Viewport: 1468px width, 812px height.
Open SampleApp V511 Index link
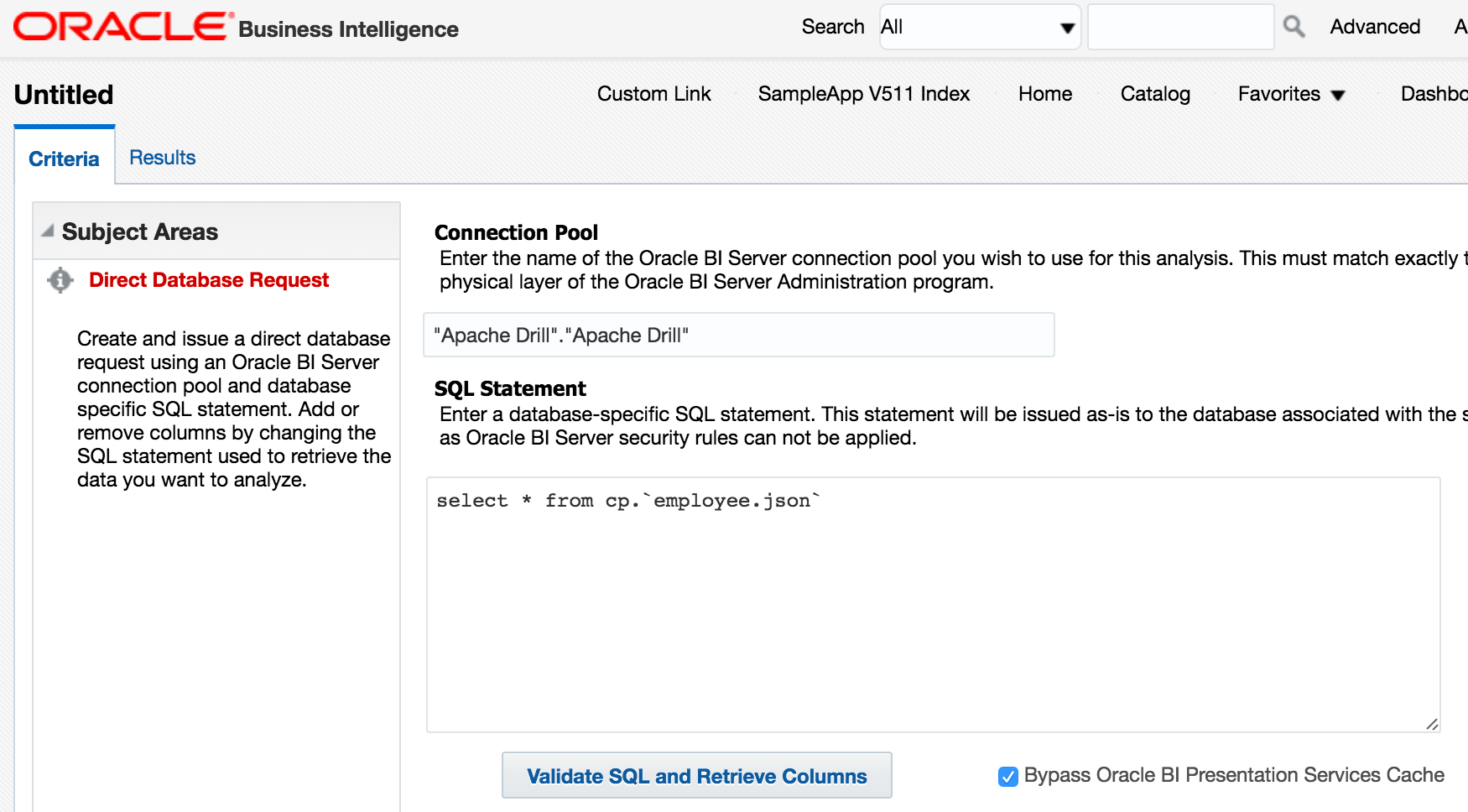point(863,94)
